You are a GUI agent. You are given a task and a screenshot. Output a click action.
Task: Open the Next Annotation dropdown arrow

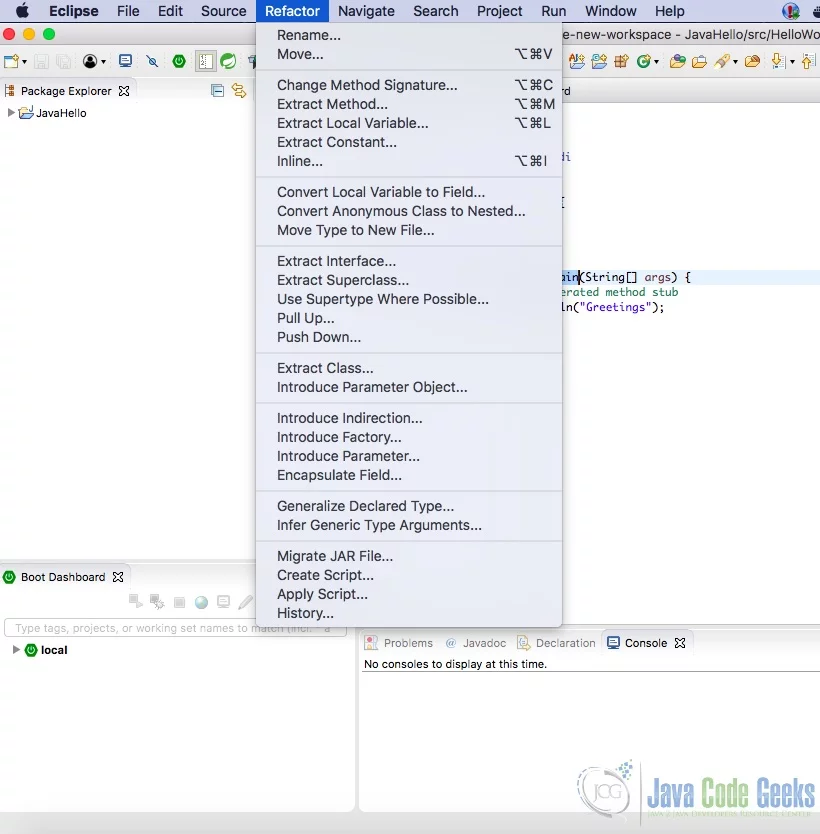pos(792,62)
